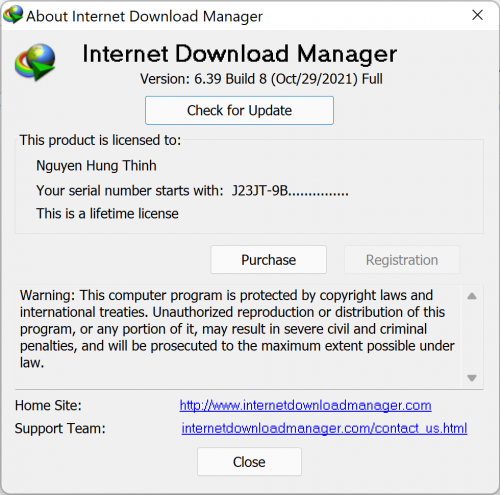This screenshot has width=500, height=495.
Task: Close the About dialog with Close button
Action: point(249,462)
